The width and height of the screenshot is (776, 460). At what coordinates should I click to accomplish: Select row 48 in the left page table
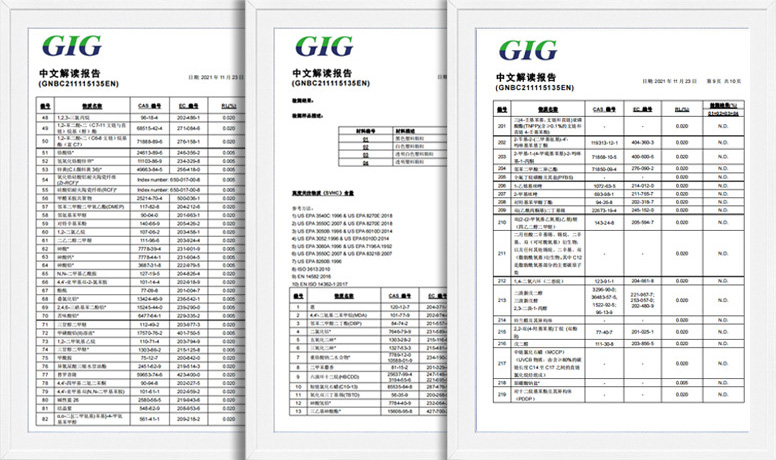point(44,117)
